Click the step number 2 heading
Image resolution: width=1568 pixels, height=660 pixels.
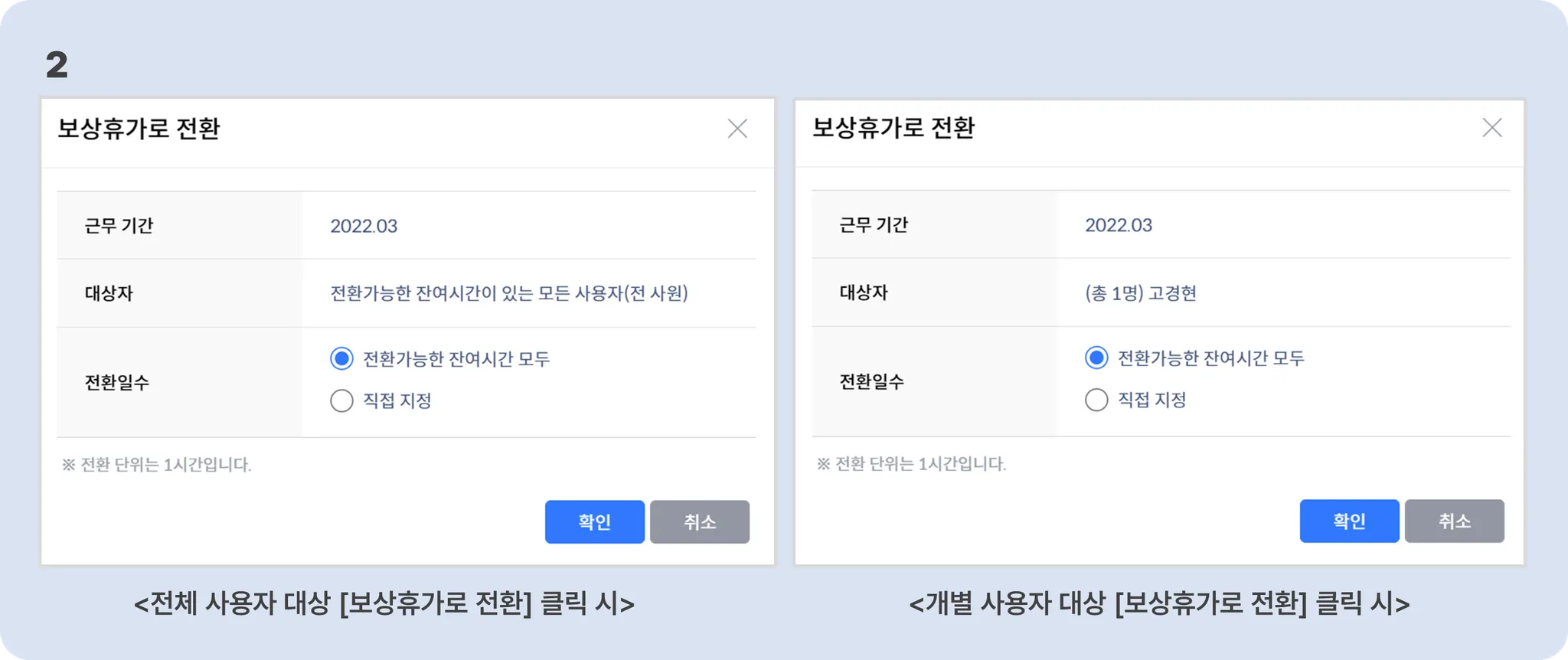pyautogui.click(x=57, y=65)
